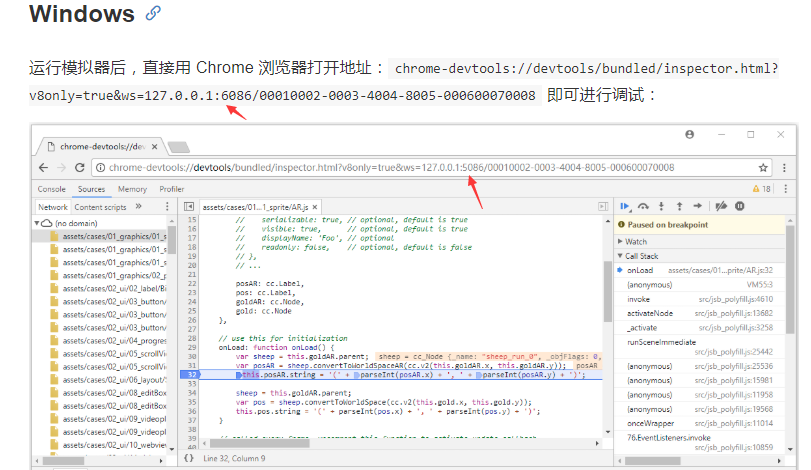
Task: Click the warning count badge showing 18
Action: [x=761, y=189]
